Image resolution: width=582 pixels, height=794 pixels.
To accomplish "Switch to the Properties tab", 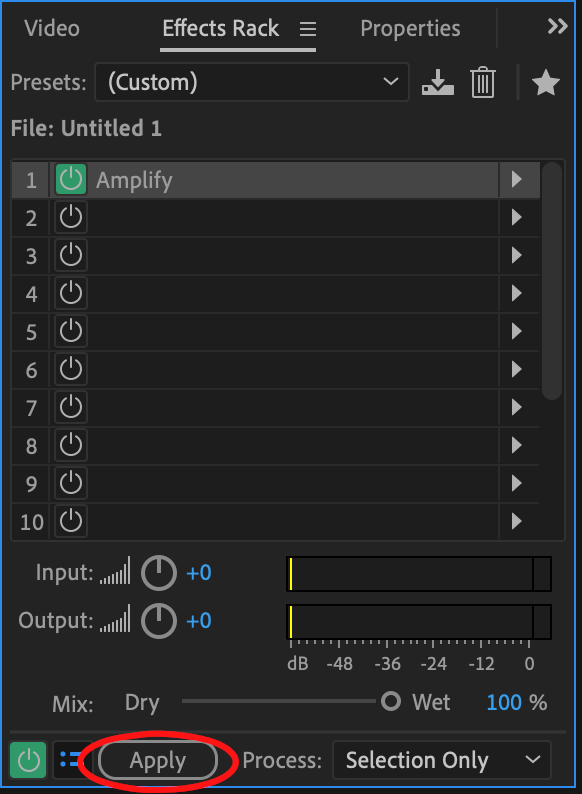I will pyautogui.click(x=410, y=28).
